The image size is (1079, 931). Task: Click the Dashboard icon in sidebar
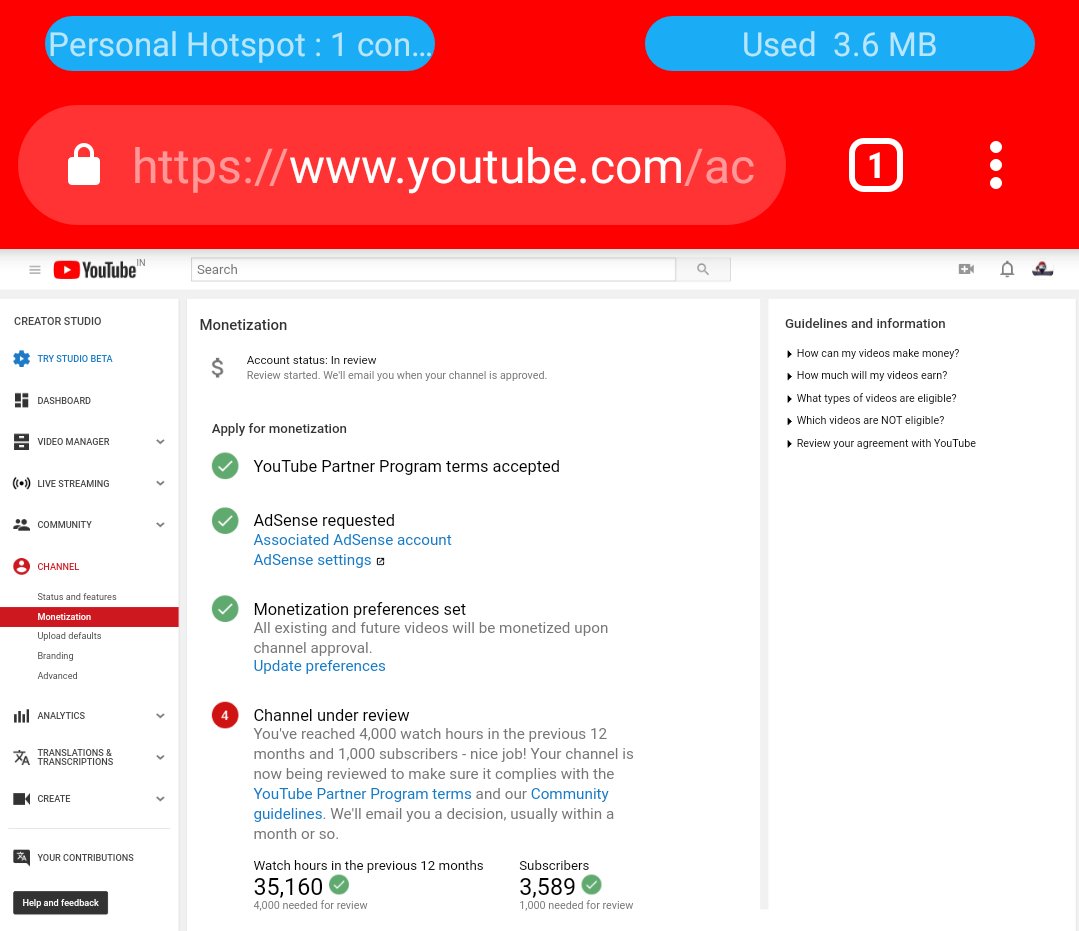(x=21, y=400)
